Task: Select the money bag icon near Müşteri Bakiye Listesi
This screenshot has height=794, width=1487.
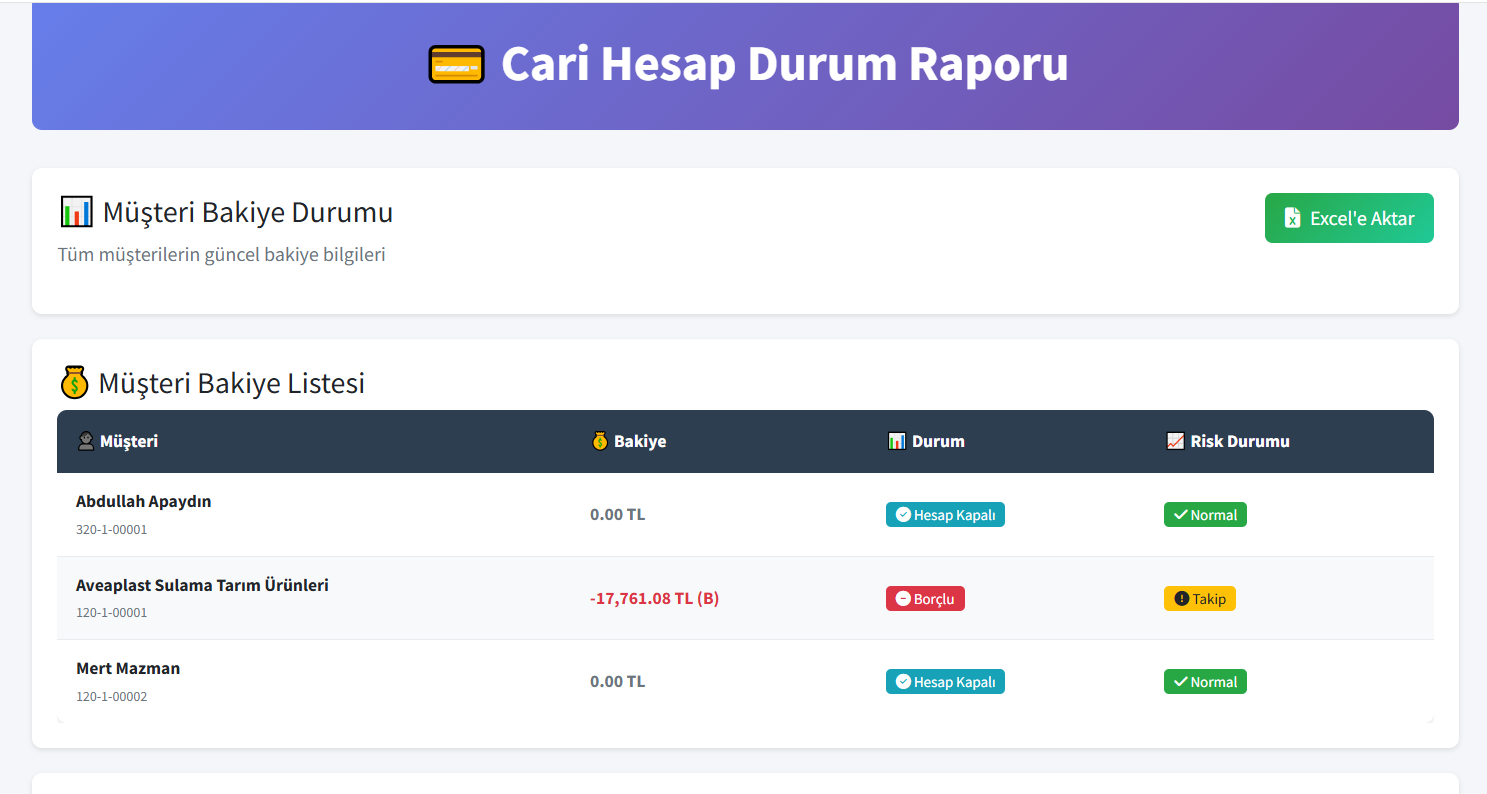Action: 74,382
